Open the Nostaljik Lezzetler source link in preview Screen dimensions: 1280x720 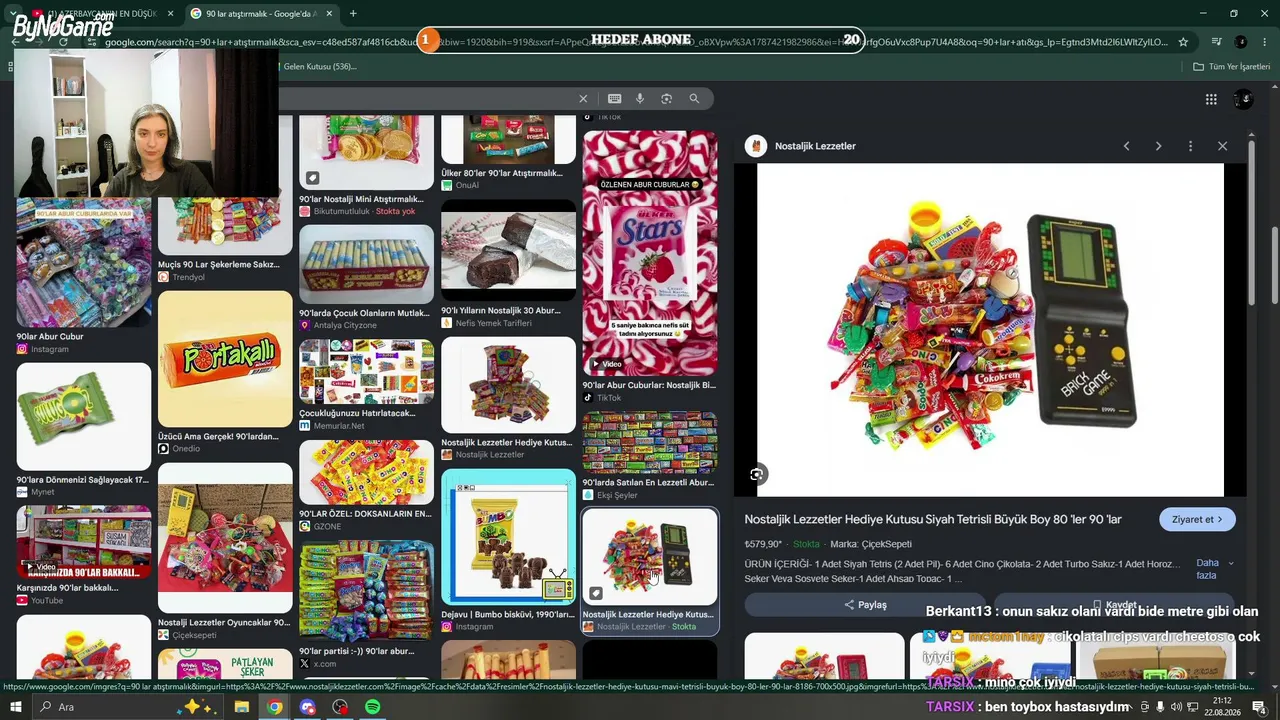coord(801,146)
